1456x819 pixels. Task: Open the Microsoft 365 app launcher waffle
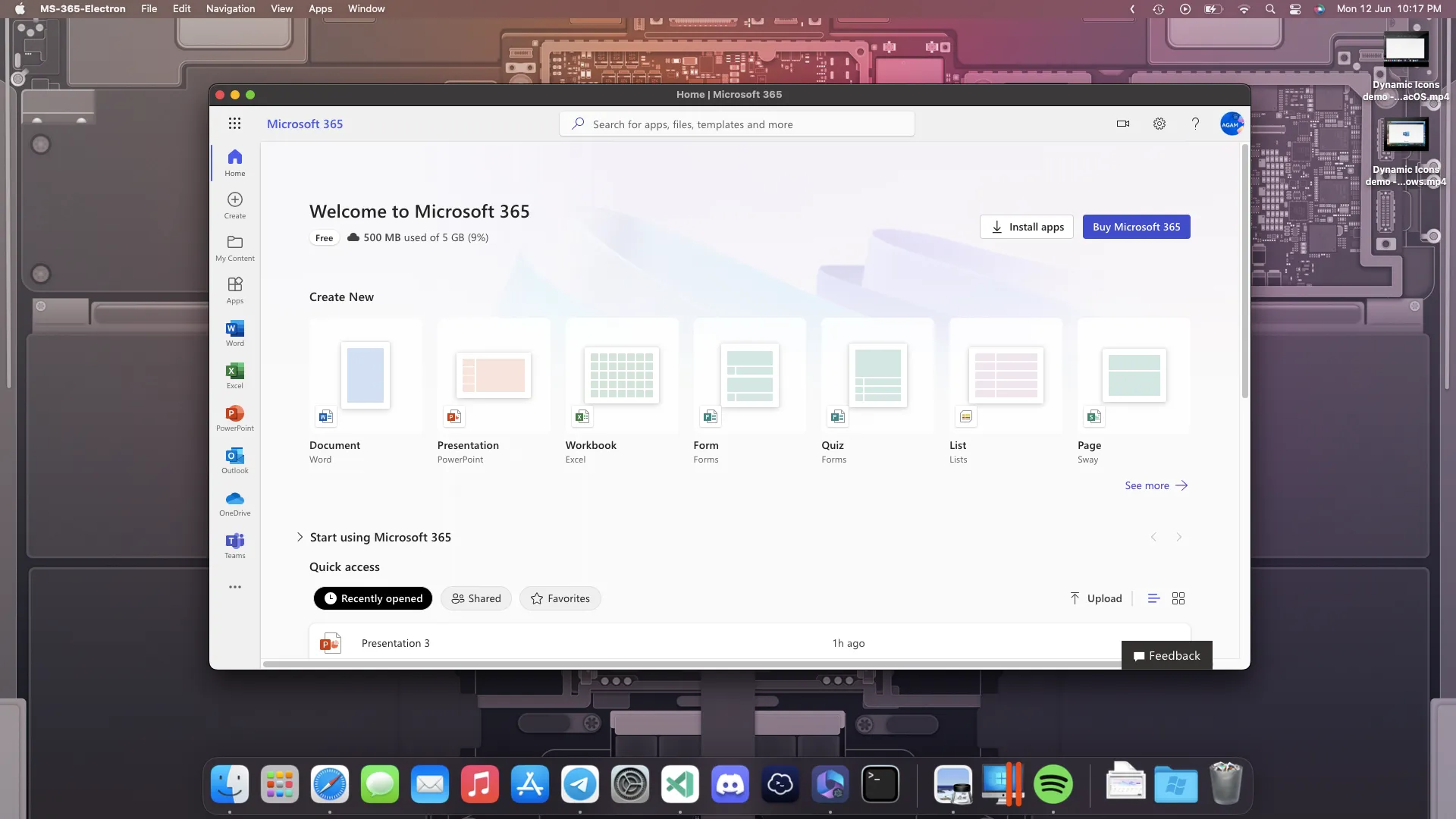tap(235, 123)
